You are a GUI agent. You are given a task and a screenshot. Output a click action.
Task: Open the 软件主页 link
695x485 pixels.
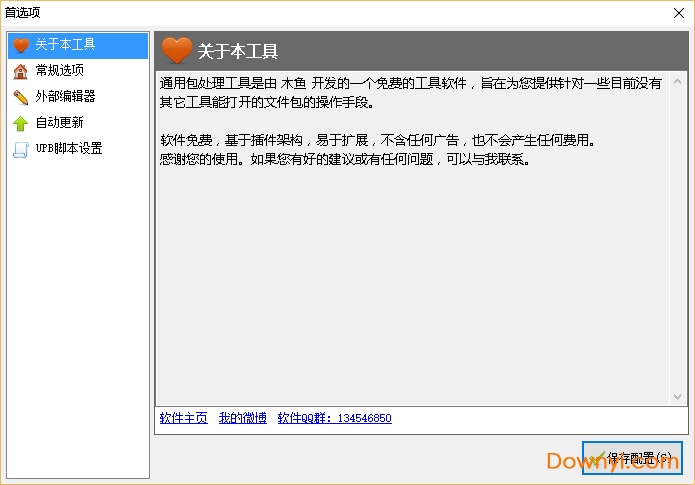click(184, 418)
